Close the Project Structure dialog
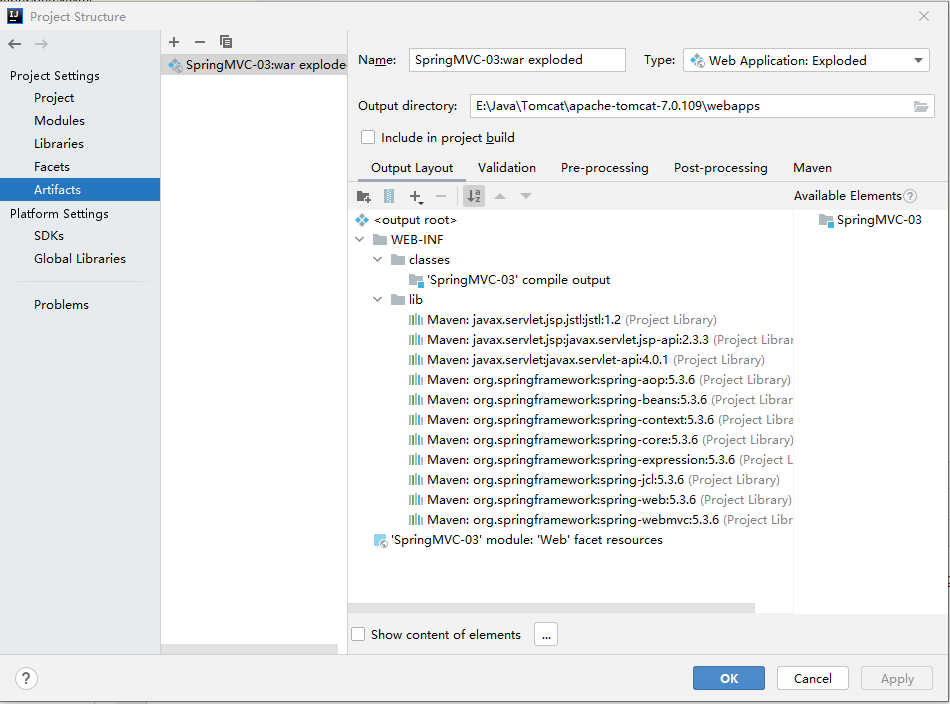950x704 pixels. pos(923,16)
